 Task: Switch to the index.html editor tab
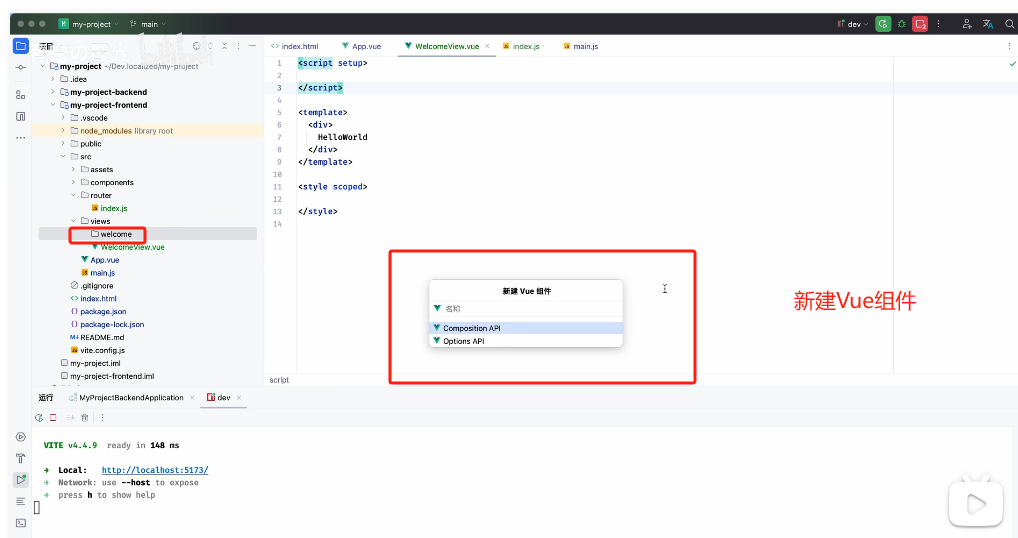(295, 46)
